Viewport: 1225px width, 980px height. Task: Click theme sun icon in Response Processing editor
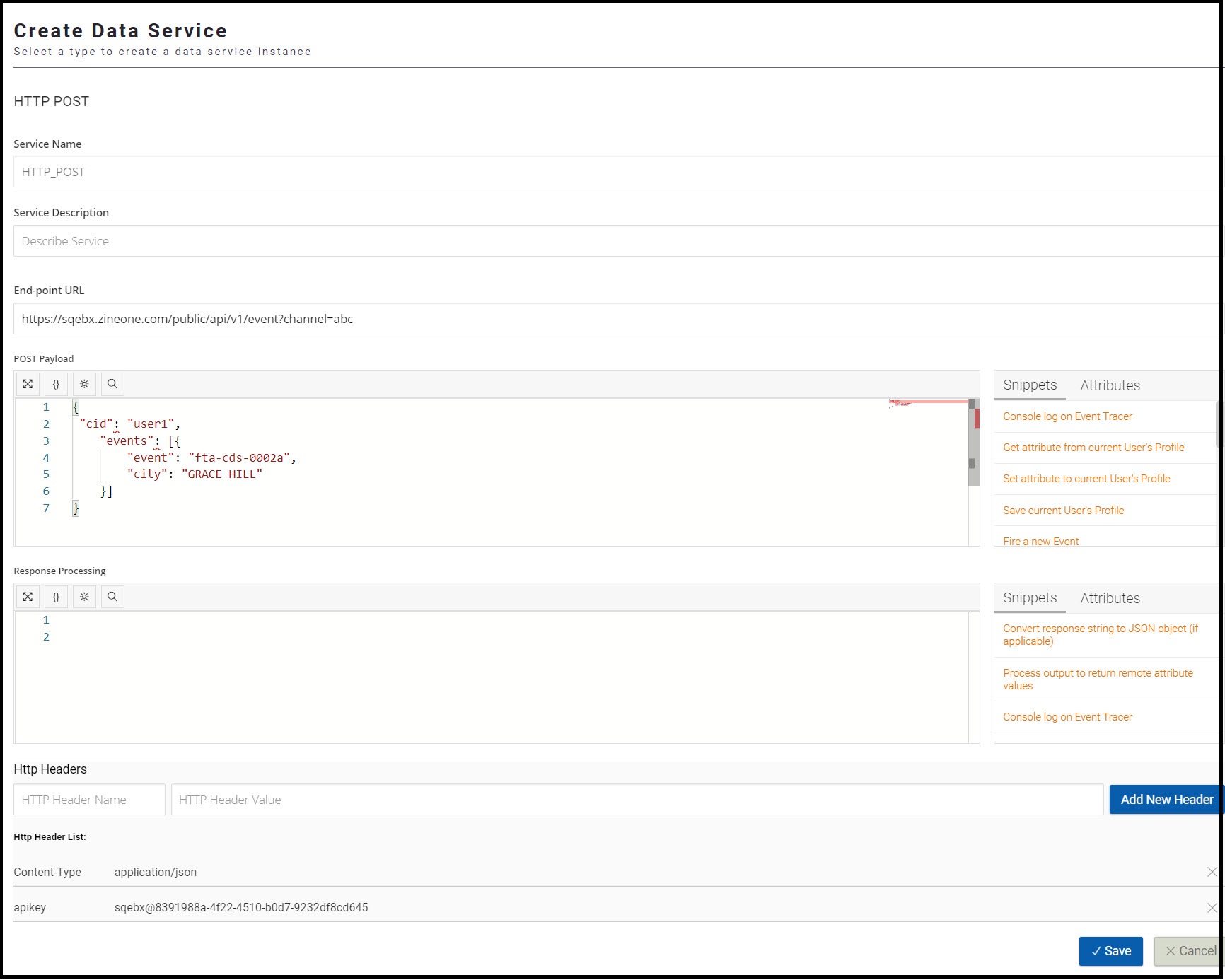point(84,597)
